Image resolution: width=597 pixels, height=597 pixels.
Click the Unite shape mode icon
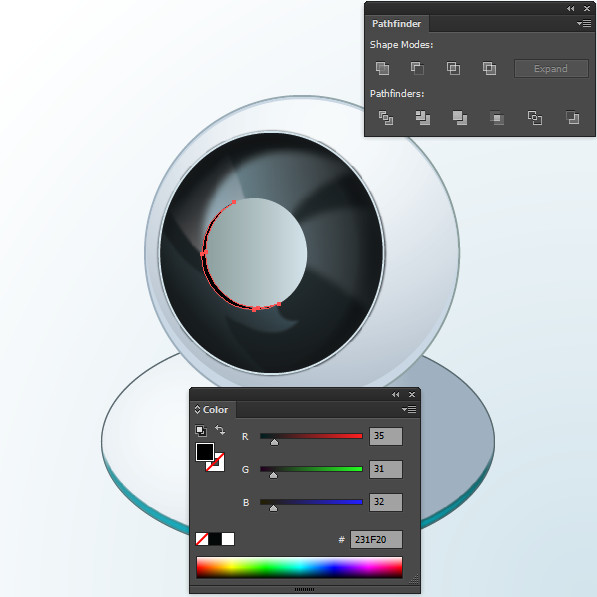coord(382,69)
